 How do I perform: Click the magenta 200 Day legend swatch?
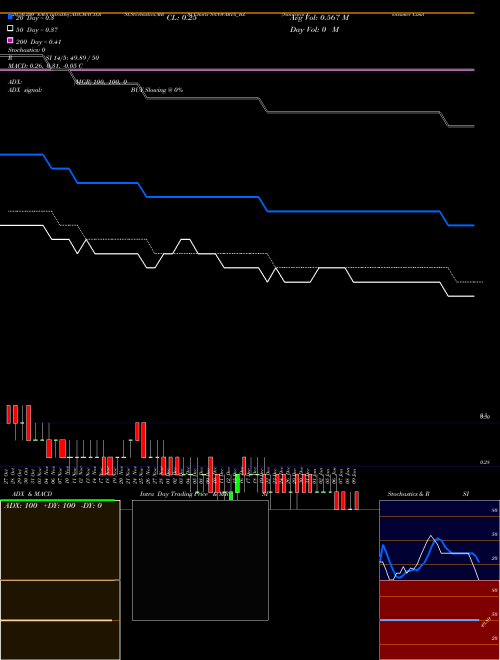point(10,40)
